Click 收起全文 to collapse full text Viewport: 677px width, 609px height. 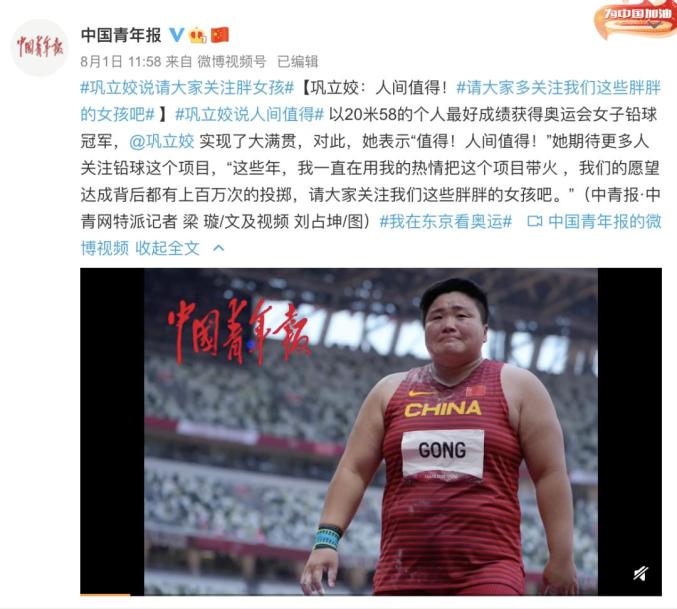coord(168,248)
